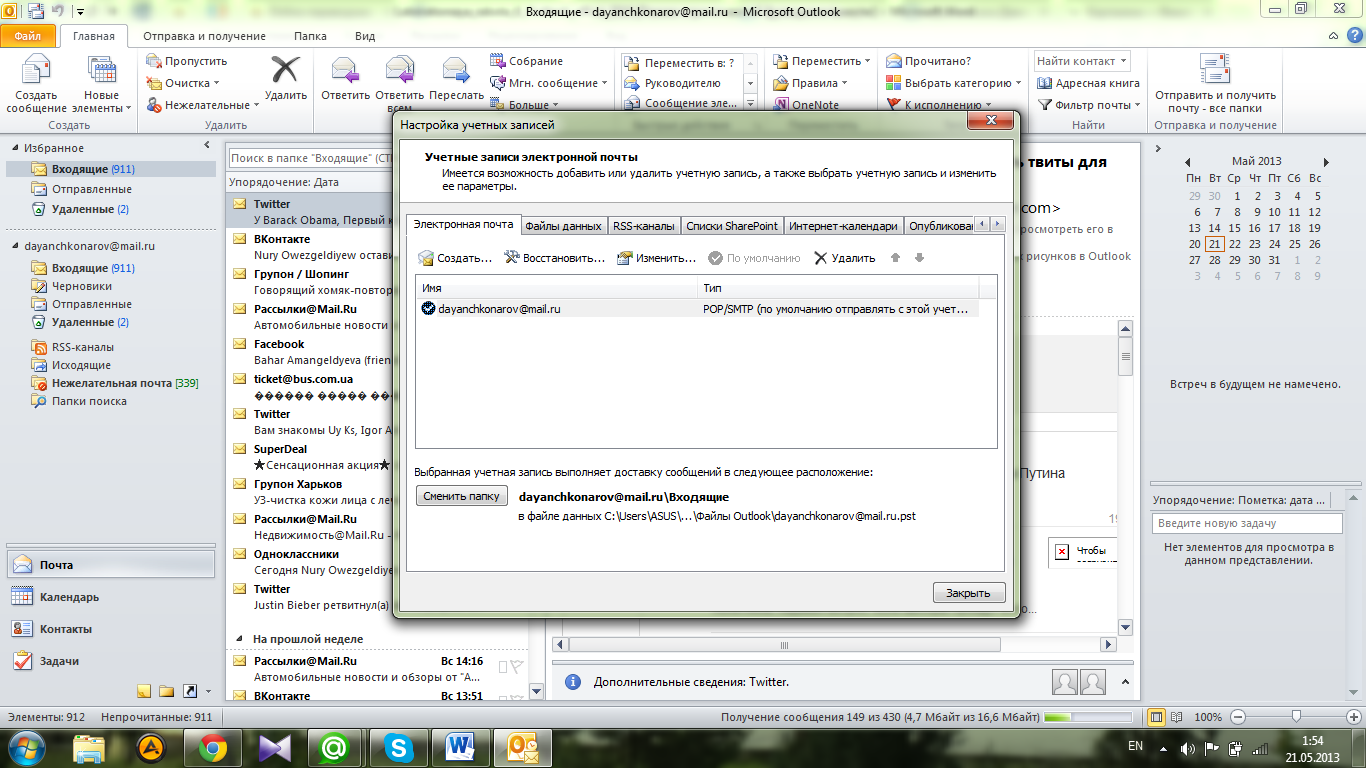The image size is (1366, 768).
Task: Open the Tasks (Задачи) navigation pane
Action: (108, 661)
